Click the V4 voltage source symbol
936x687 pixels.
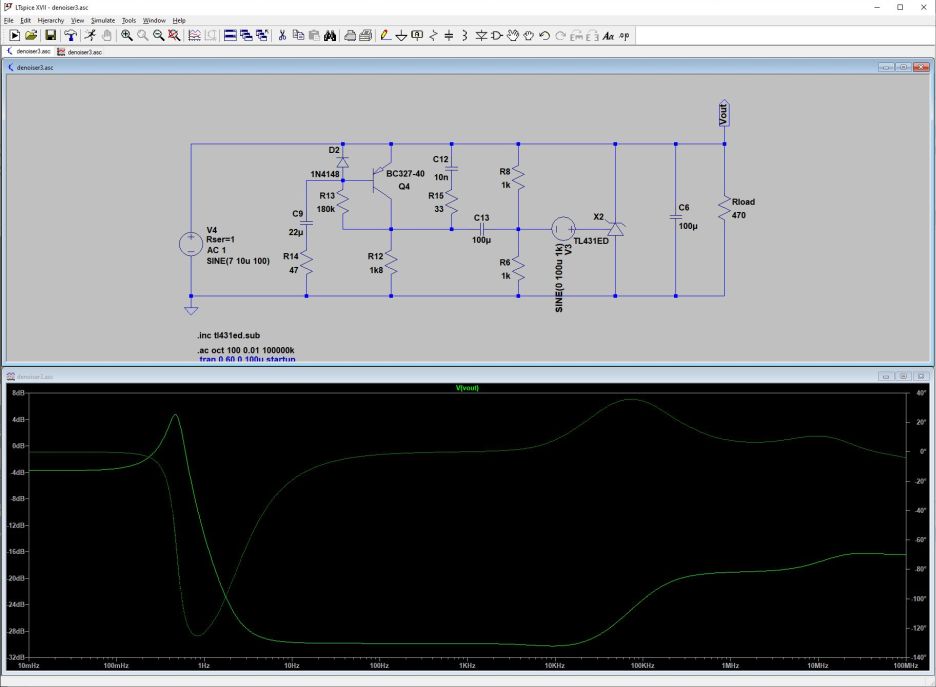[191, 245]
